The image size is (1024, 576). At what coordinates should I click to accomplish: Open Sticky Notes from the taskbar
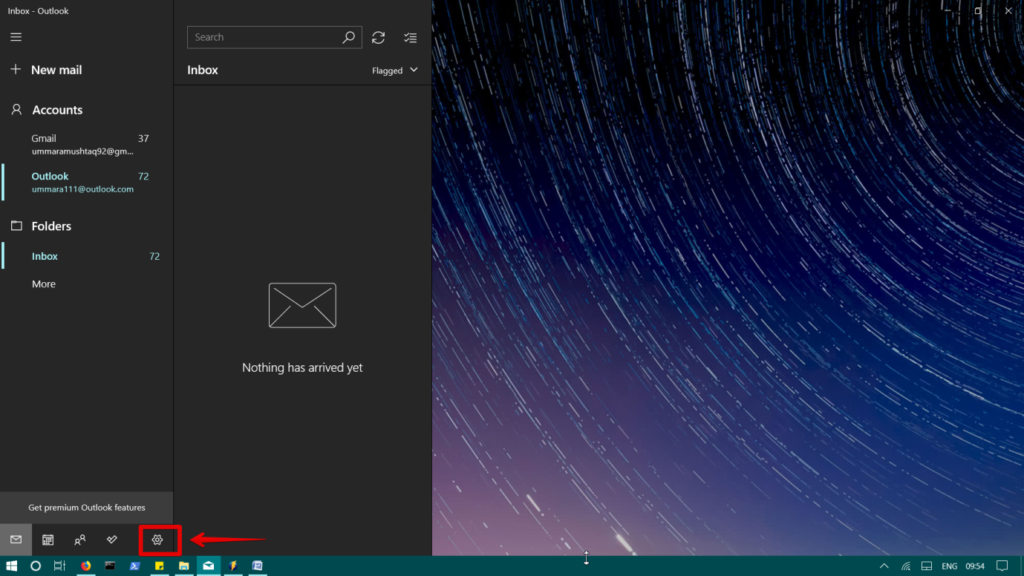pyautogui.click(x=159, y=566)
